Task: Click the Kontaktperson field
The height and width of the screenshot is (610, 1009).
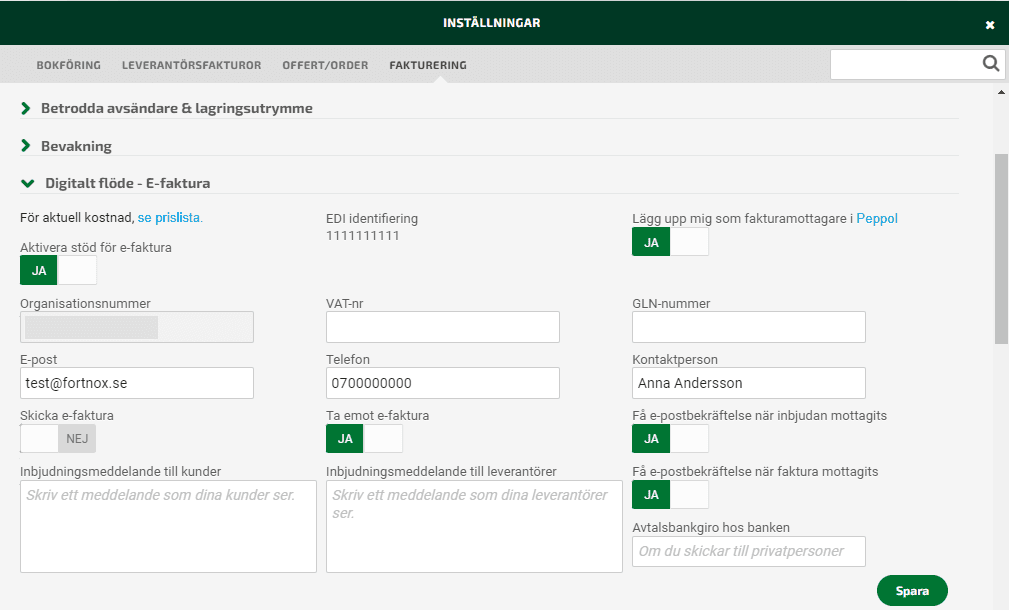Action: [x=749, y=383]
